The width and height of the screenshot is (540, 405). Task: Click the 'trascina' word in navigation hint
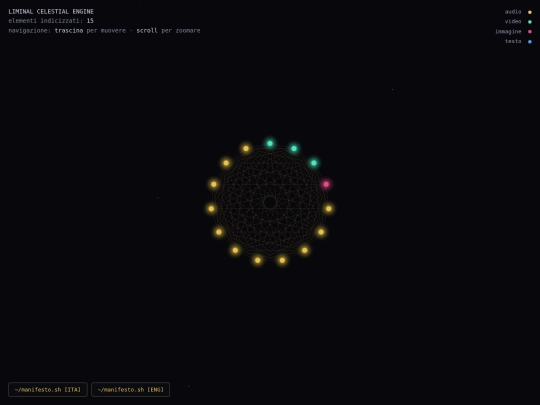click(x=69, y=30)
